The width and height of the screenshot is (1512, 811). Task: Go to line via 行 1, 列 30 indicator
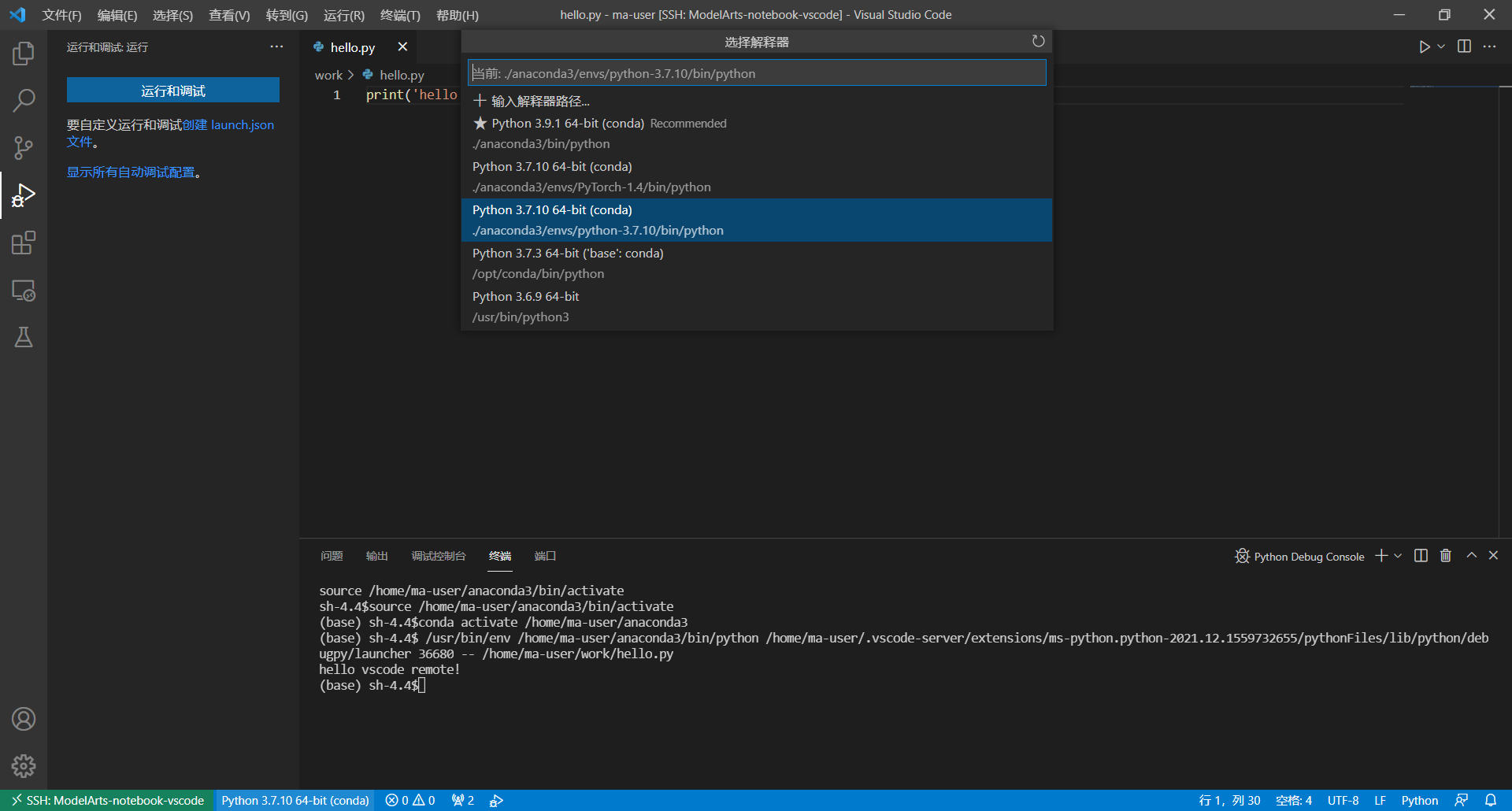[1229, 800]
